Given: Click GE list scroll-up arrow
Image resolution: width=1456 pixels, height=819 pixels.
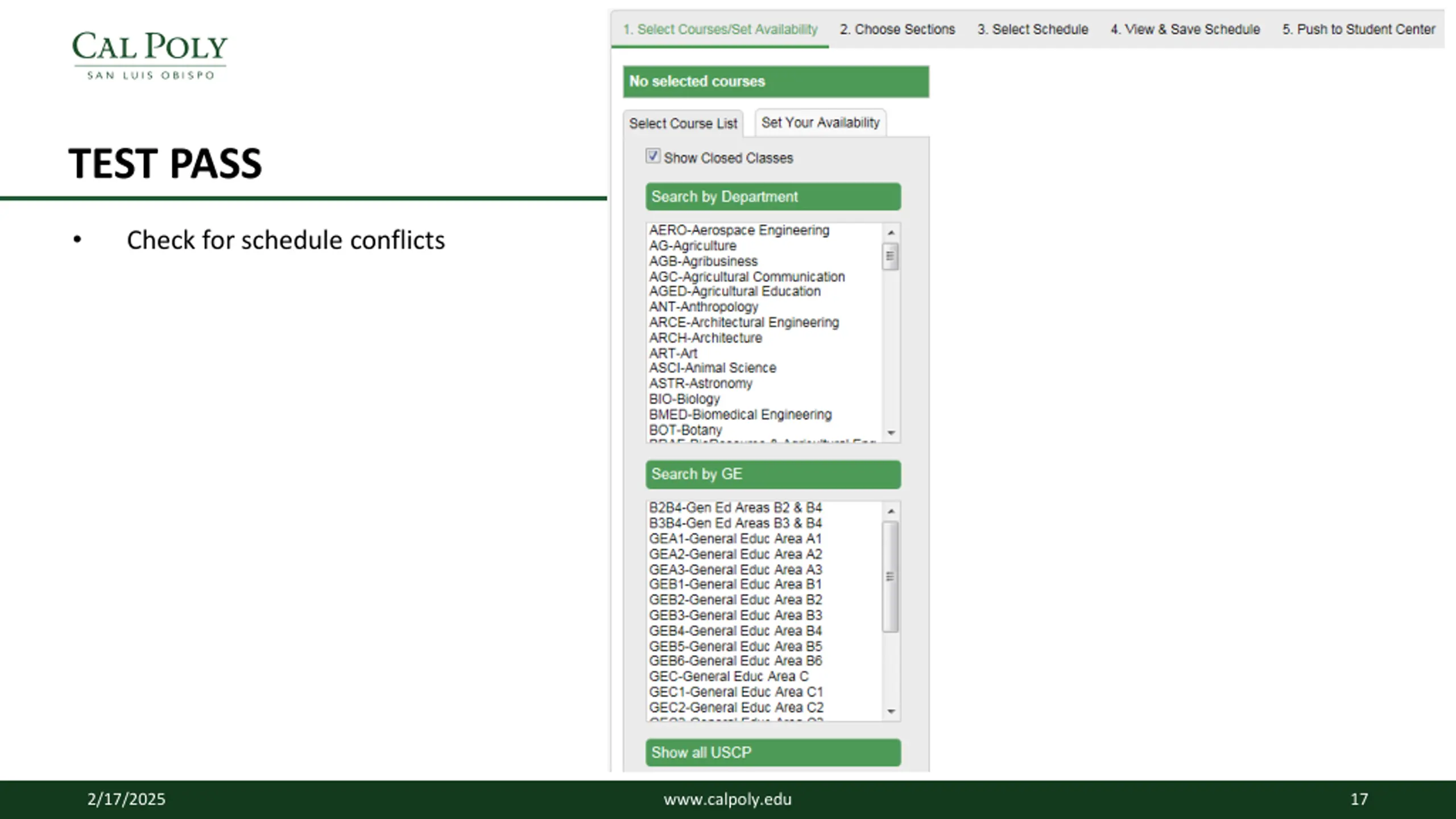Looking at the screenshot, I should pyautogui.click(x=891, y=511).
